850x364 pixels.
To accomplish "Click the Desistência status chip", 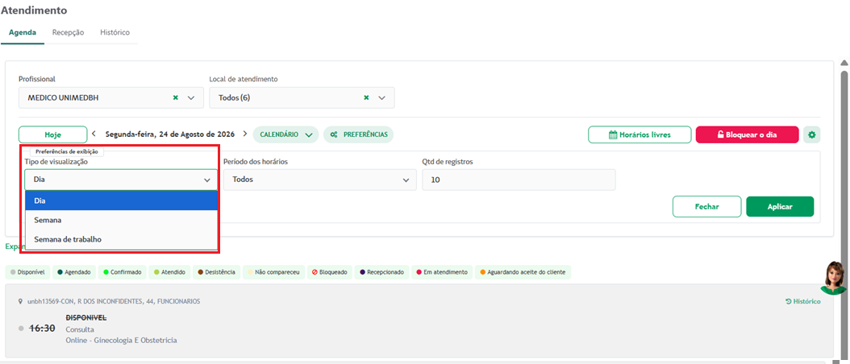I will 216,272.
